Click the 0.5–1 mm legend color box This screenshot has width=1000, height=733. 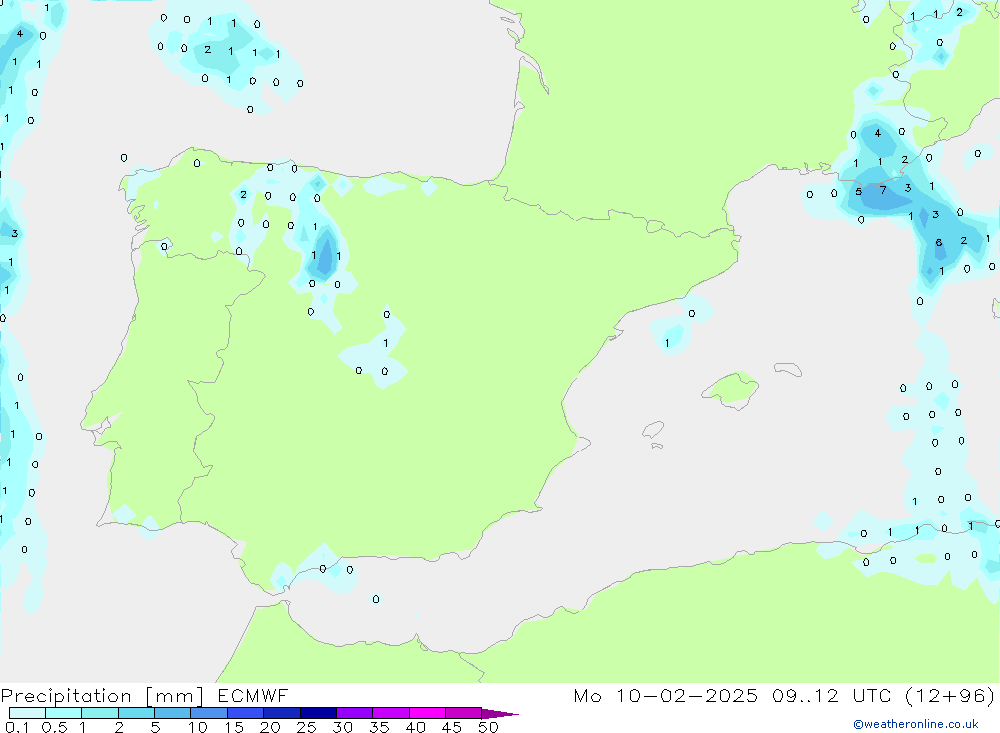[63, 713]
